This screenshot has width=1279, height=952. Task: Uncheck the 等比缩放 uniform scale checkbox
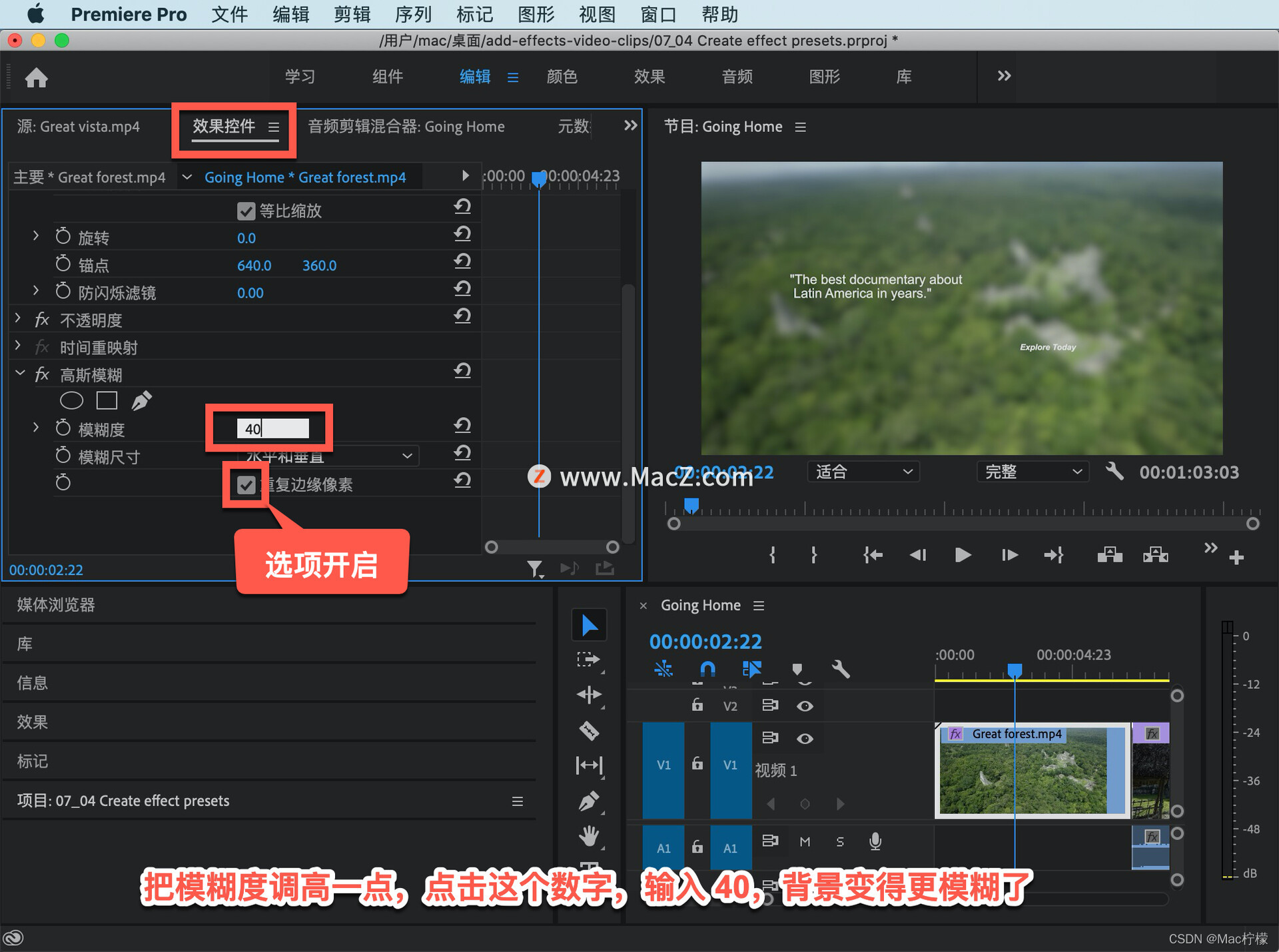coord(246,211)
